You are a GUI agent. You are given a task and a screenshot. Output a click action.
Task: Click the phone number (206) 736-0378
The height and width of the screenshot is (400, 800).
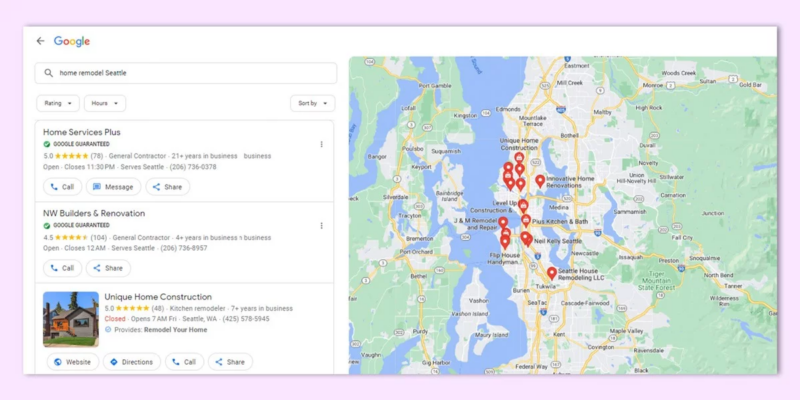coord(193,167)
